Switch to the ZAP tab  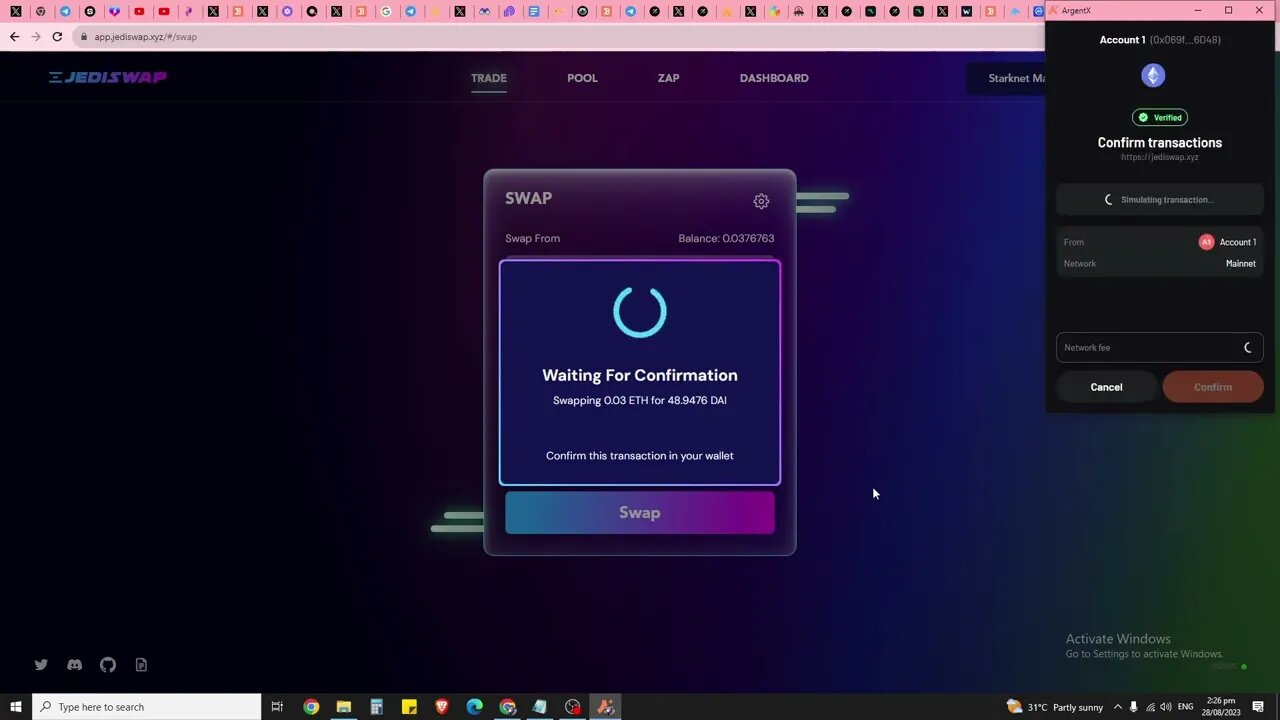pos(668,78)
